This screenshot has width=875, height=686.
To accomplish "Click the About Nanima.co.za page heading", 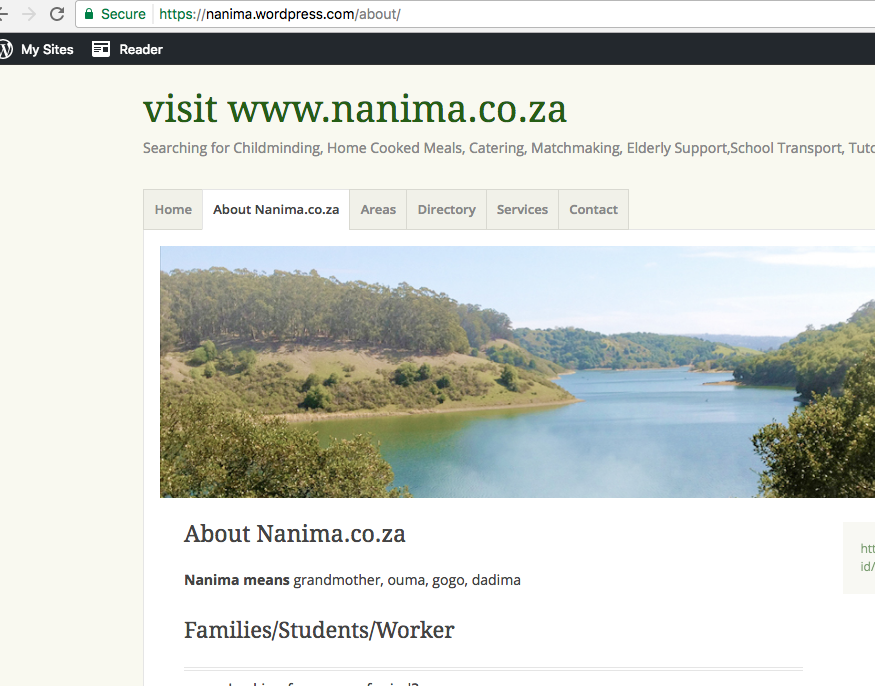I will click(295, 534).
